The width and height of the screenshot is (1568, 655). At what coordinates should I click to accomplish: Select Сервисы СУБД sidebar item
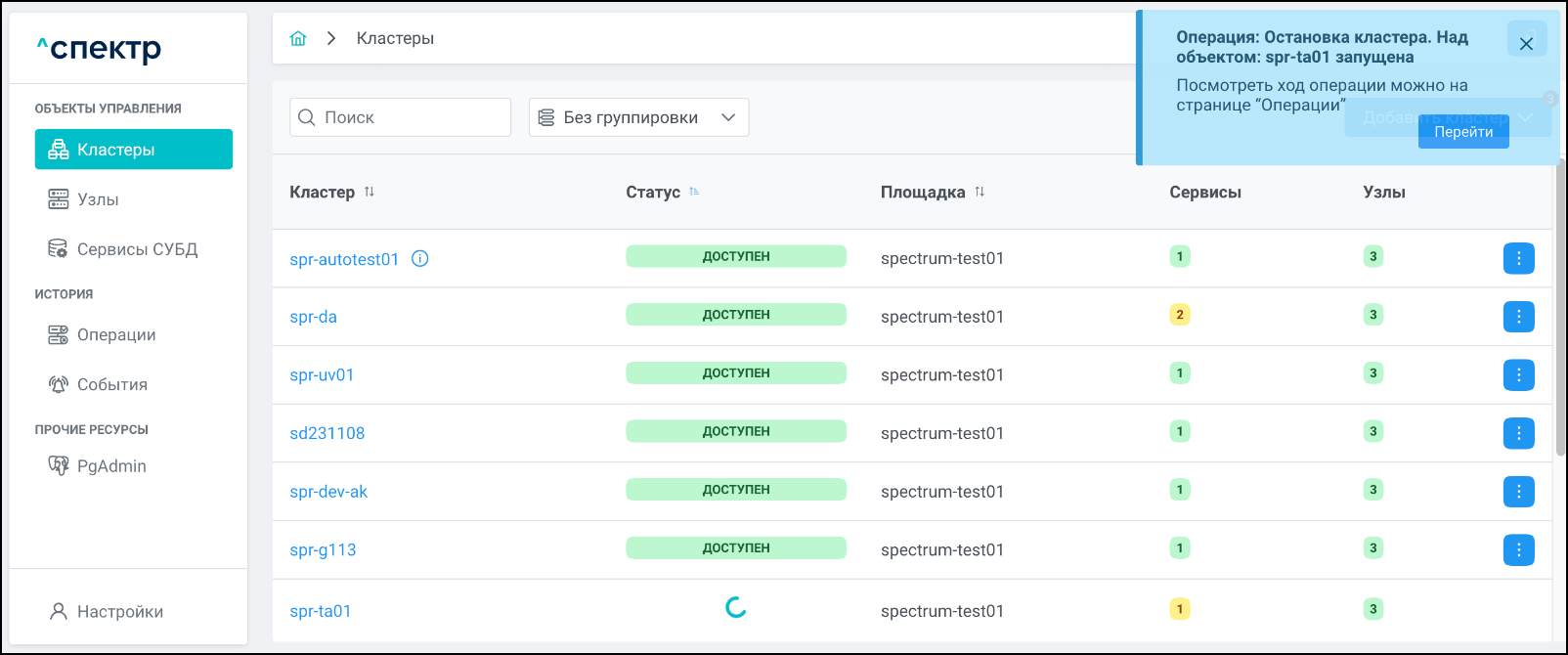pos(137,249)
